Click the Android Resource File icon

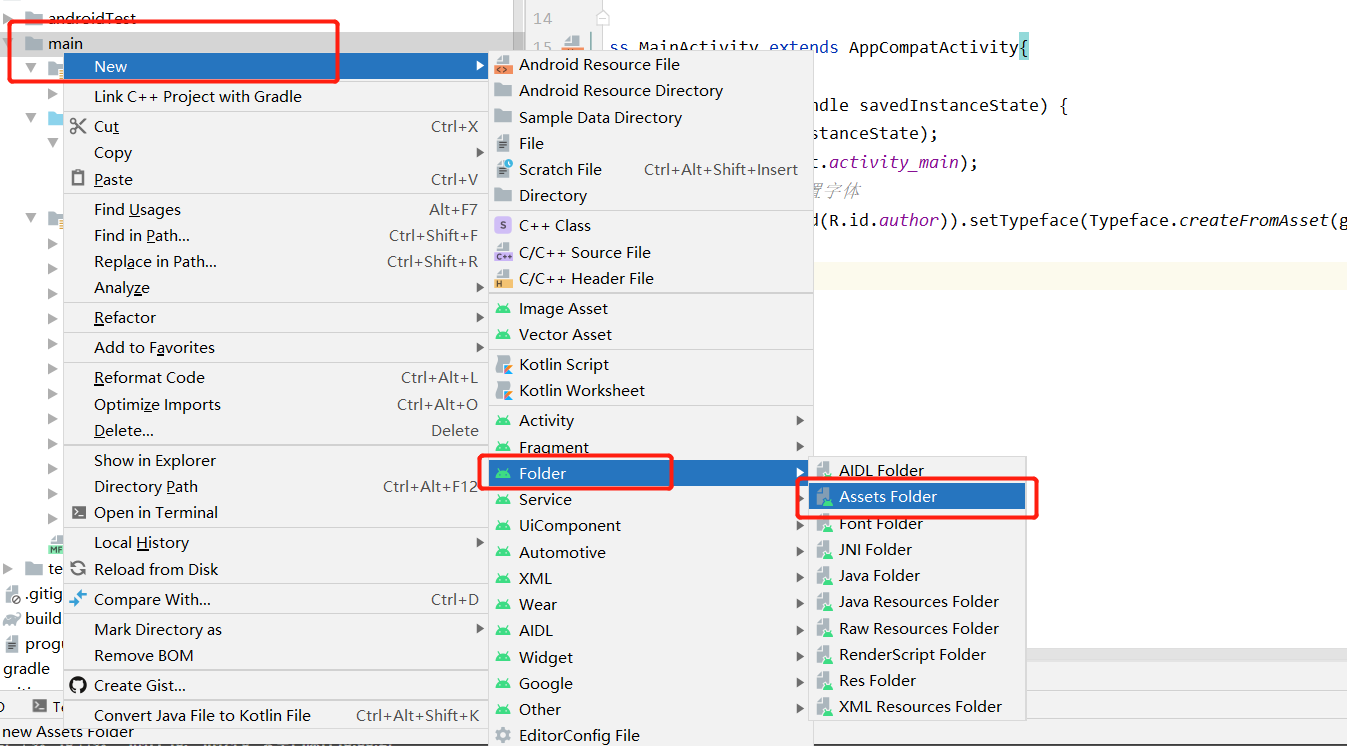(504, 65)
